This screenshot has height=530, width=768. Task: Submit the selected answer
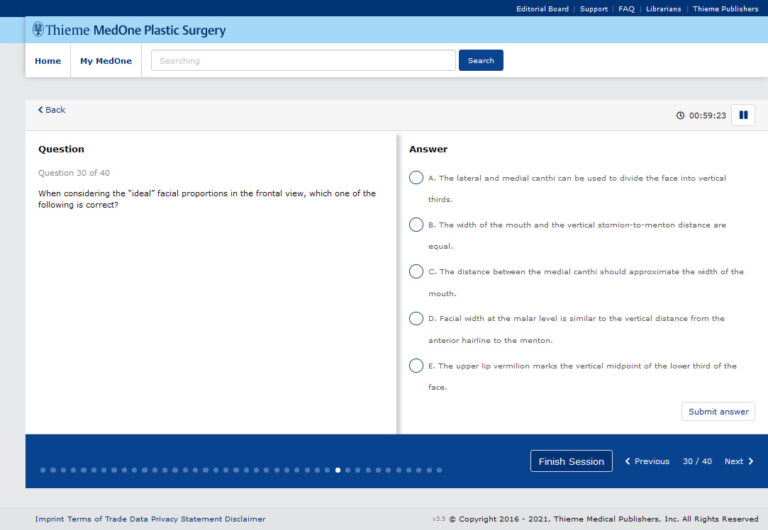[x=718, y=412]
